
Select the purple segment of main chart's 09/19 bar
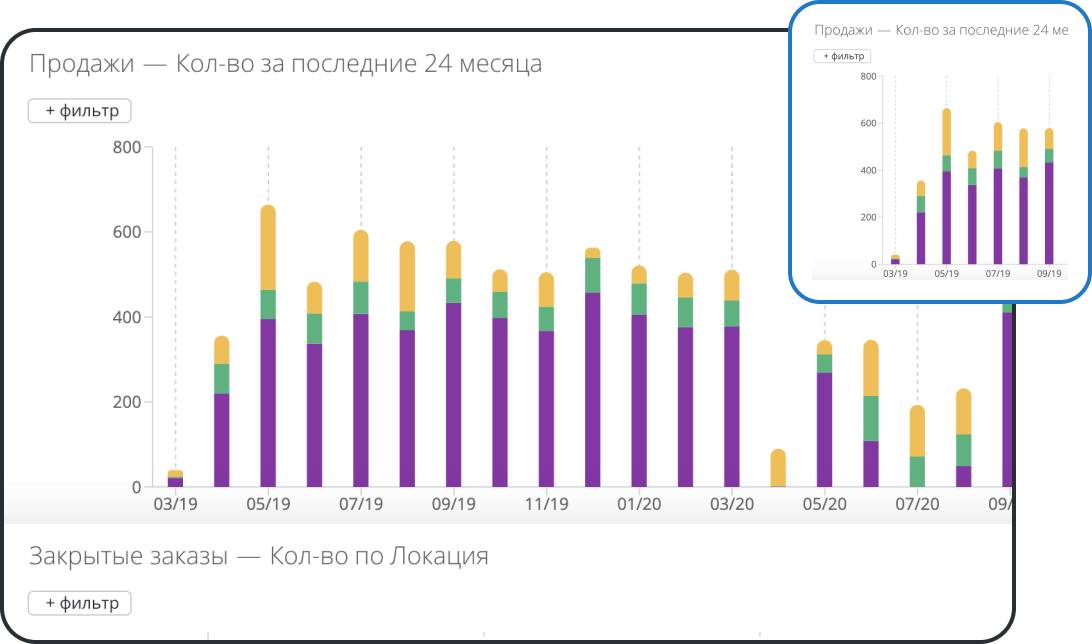click(x=454, y=395)
